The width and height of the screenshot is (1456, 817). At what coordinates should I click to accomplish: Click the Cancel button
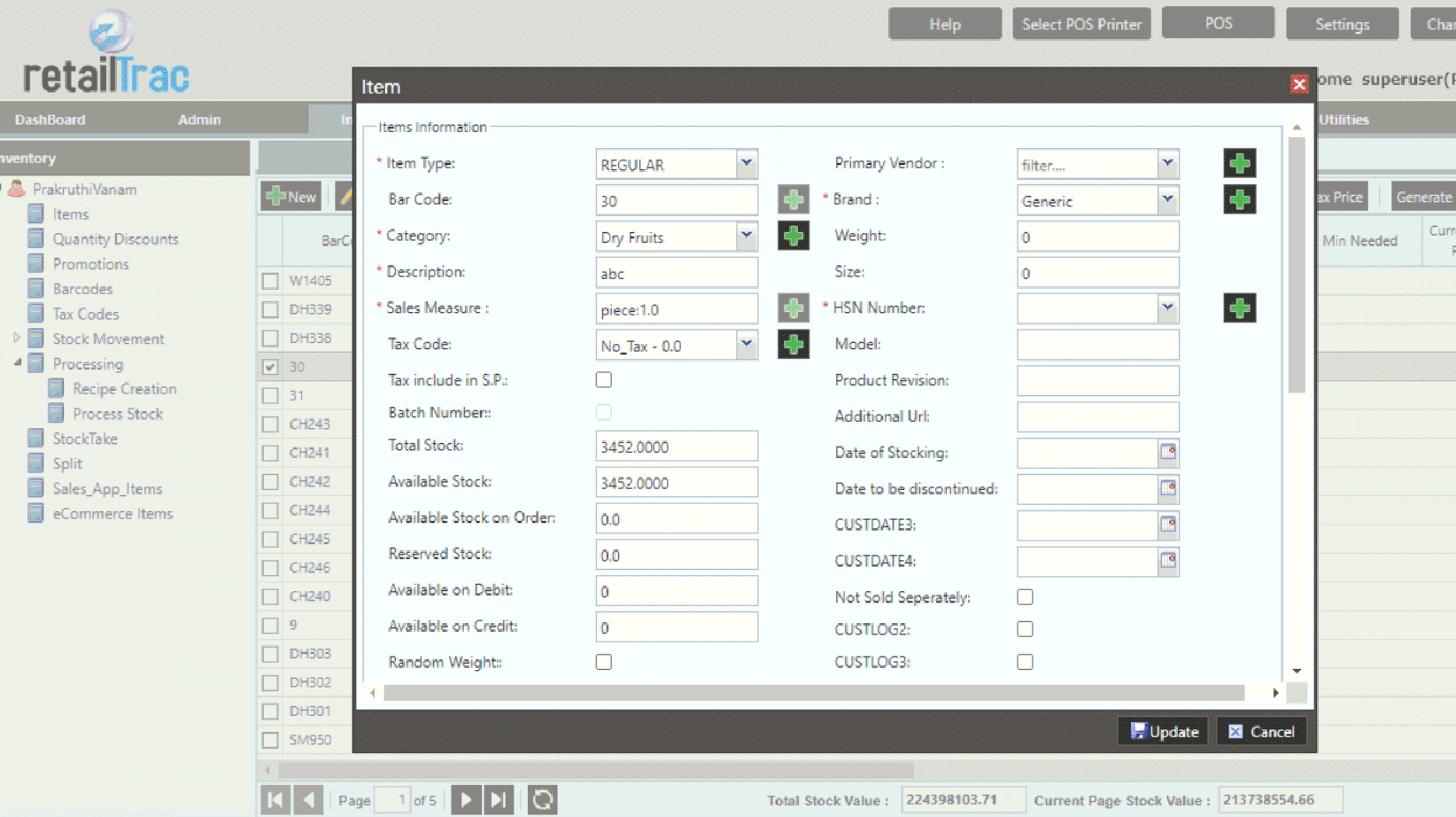click(1262, 732)
